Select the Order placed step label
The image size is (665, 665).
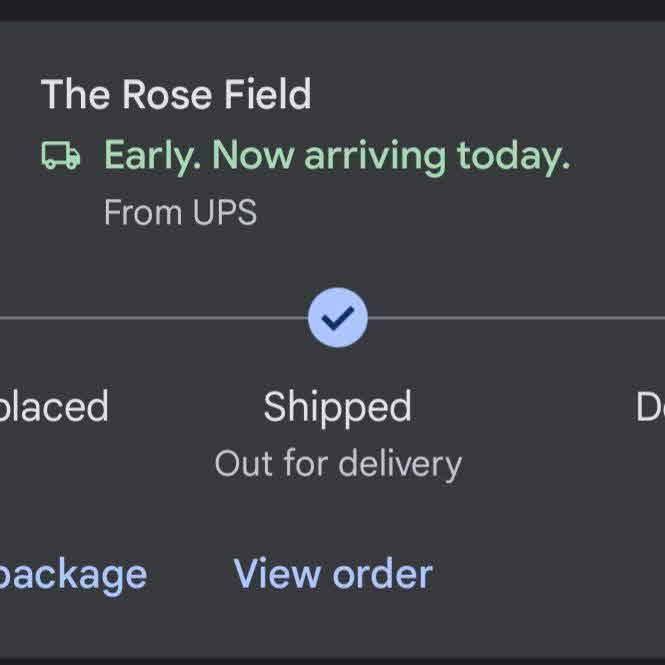coord(53,407)
